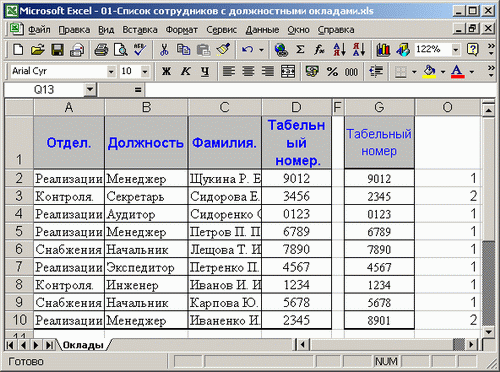Insert hyperlink globe icon
Screen dimensions: 500x372
tap(281, 50)
